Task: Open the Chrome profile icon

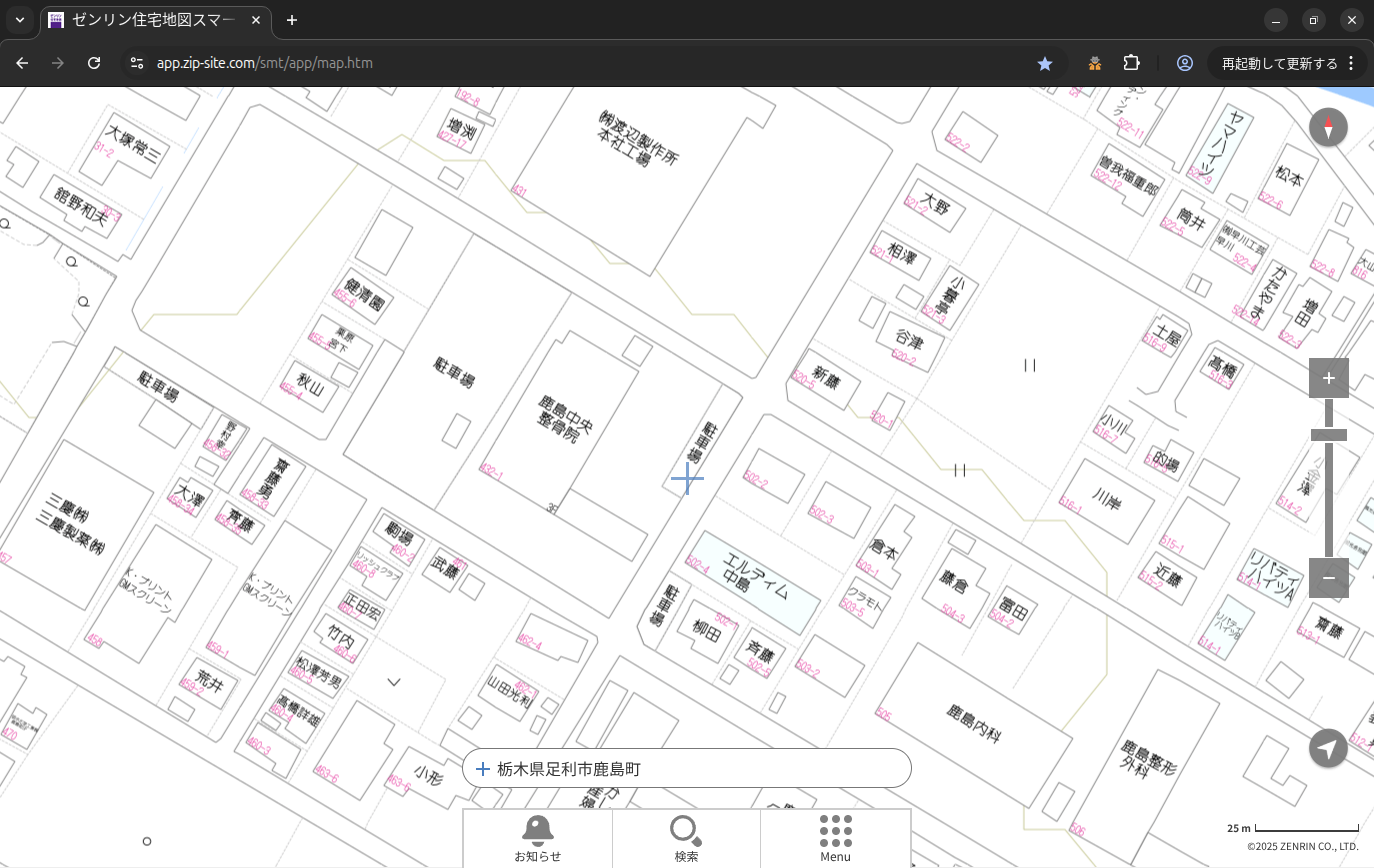Action: pos(1185,63)
